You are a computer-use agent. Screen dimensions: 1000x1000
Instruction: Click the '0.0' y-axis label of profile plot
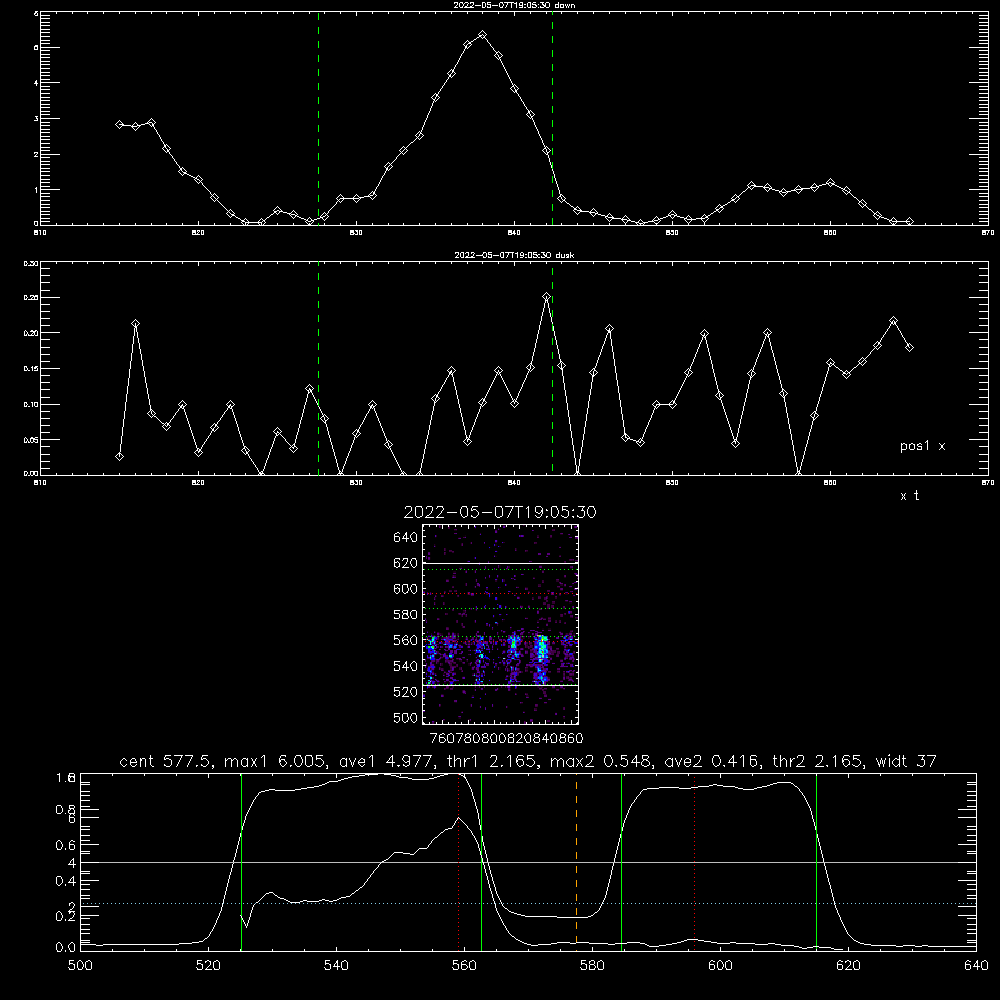[x=65, y=948]
